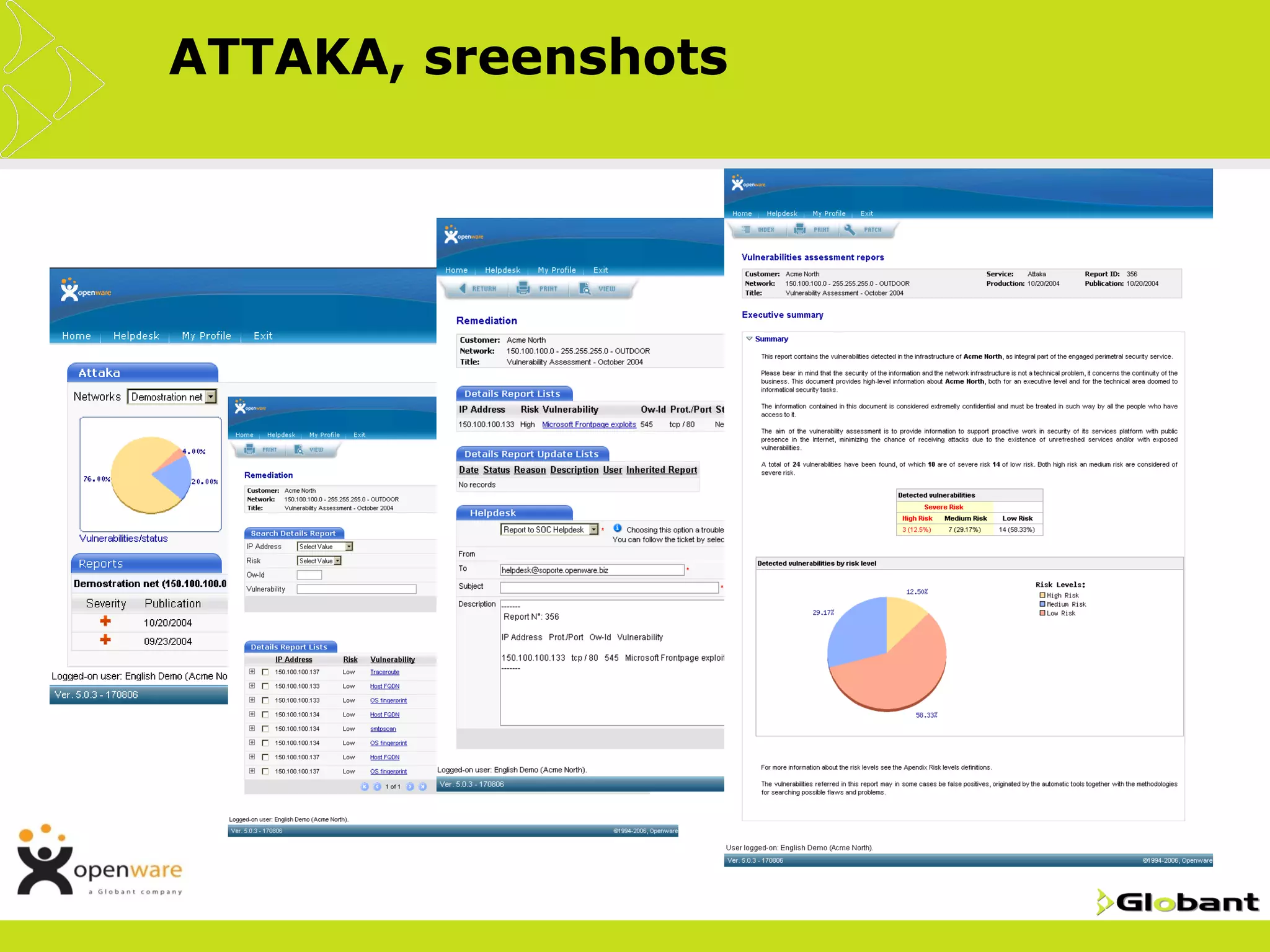Tick checkbox for 150.100.100.134 OS fingerprint row
This screenshot has height=952, width=1270.
coord(265,743)
